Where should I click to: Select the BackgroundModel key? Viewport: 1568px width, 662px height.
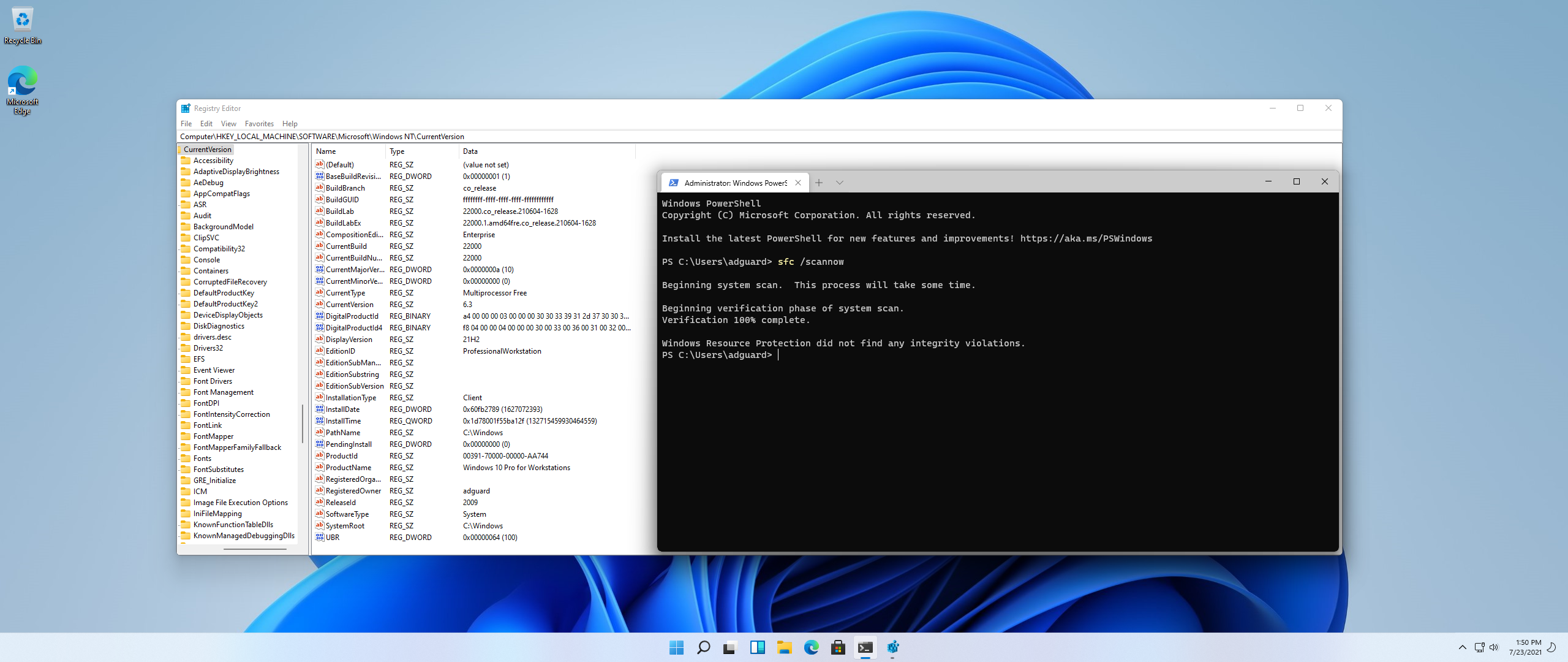pyautogui.click(x=224, y=227)
